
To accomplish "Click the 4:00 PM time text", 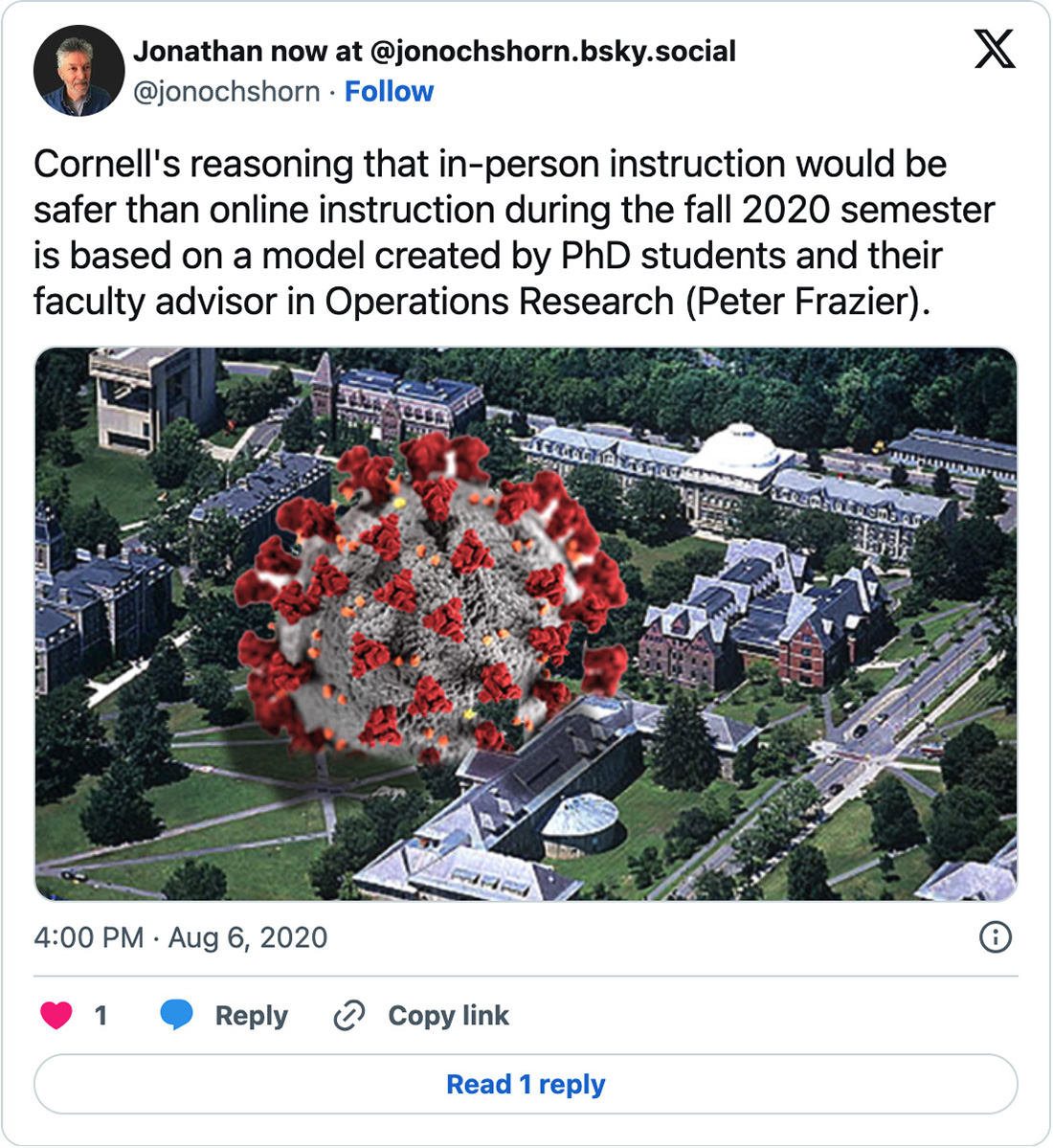I will click(88, 937).
